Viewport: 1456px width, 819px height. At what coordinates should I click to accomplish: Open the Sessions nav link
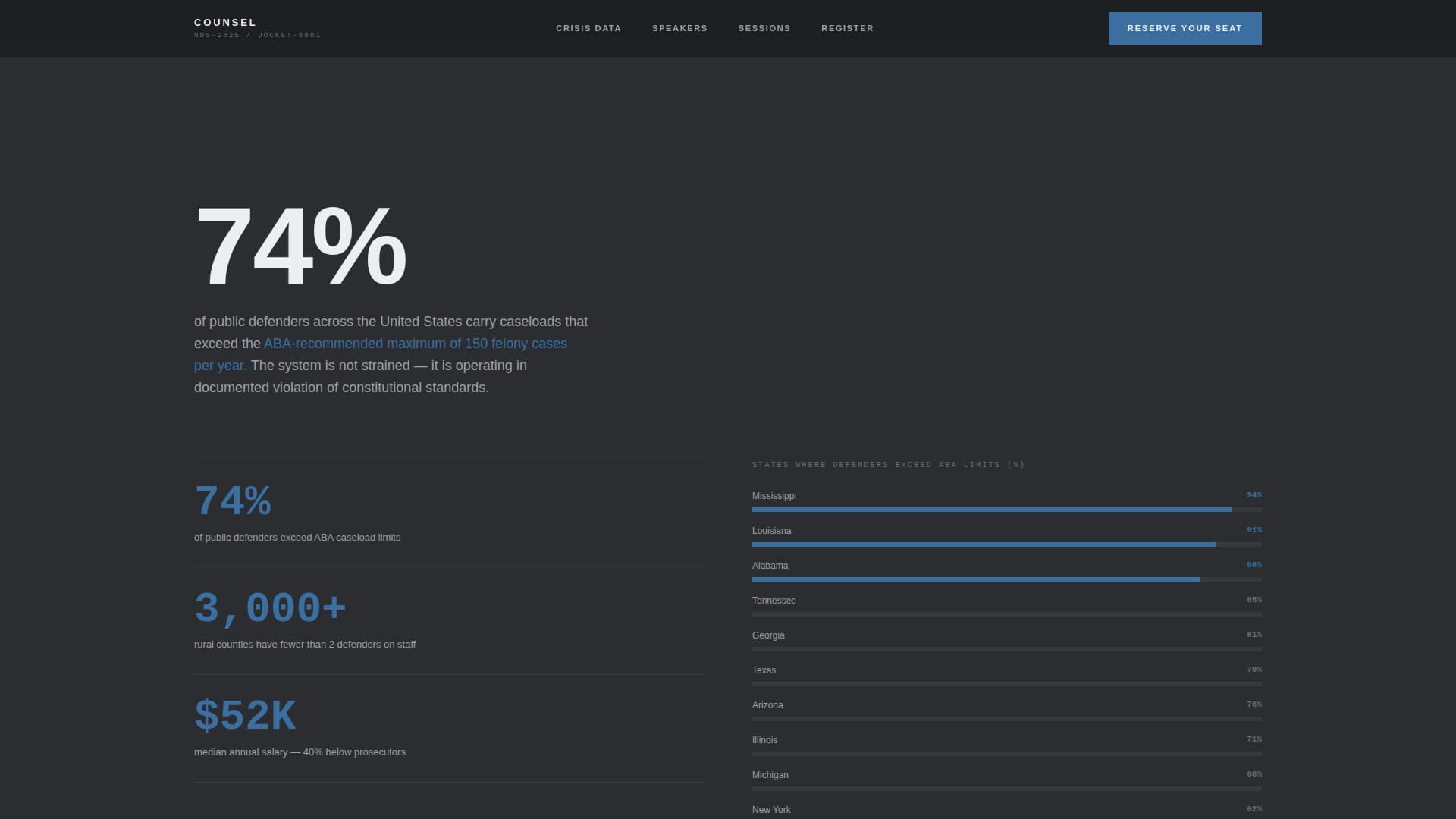764,28
